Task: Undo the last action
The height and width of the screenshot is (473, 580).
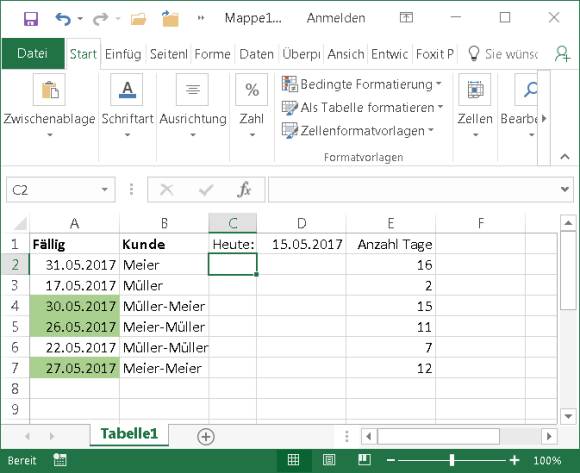Action: pyautogui.click(x=63, y=18)
